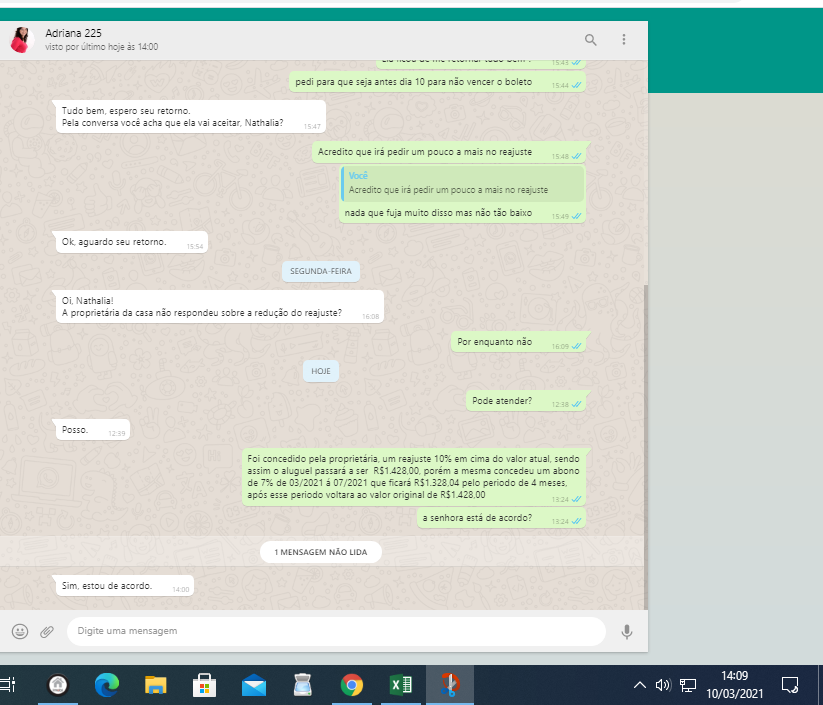Open Excel from the taskbar
This screenshot has width=823, height=705.
401,685
